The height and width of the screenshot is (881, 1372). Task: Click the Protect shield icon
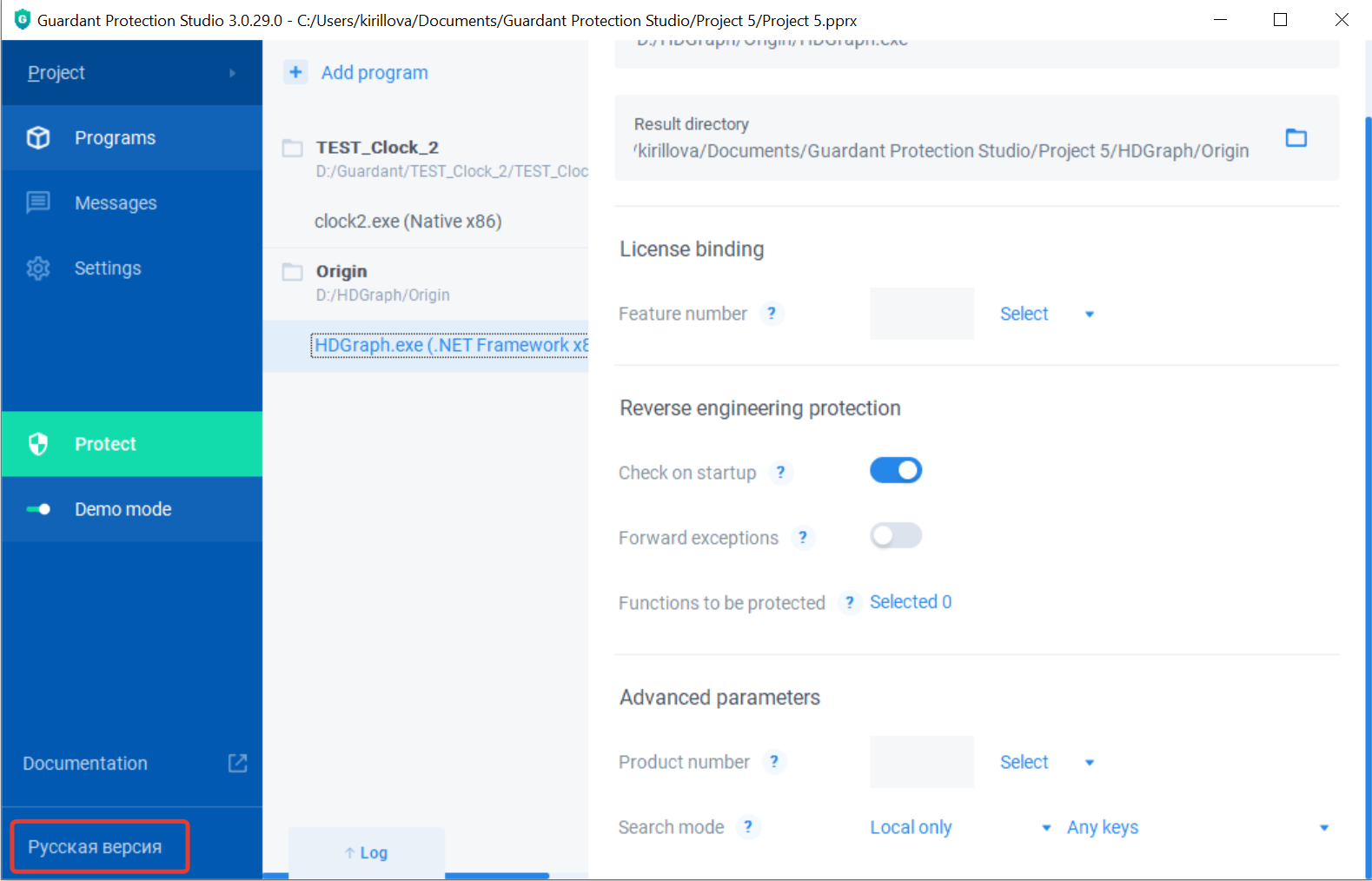tap(38, 444)
